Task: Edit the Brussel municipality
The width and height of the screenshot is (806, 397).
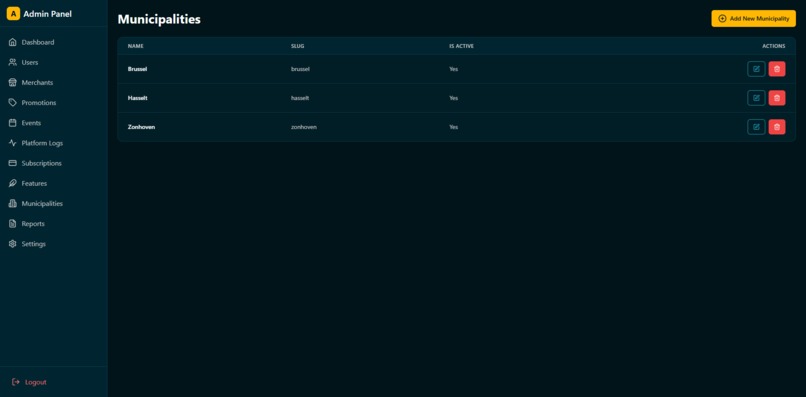Action: pos(756,69)
